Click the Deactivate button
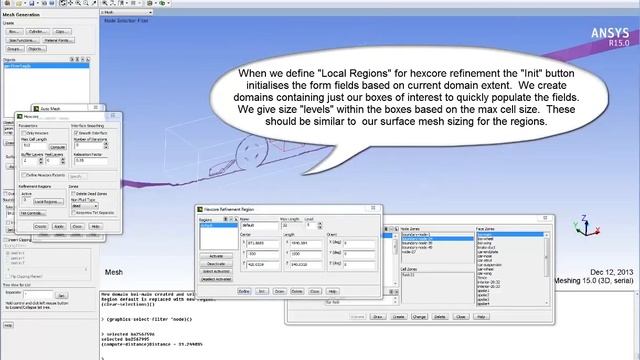The image size is (640, 360). click(216, 264)
